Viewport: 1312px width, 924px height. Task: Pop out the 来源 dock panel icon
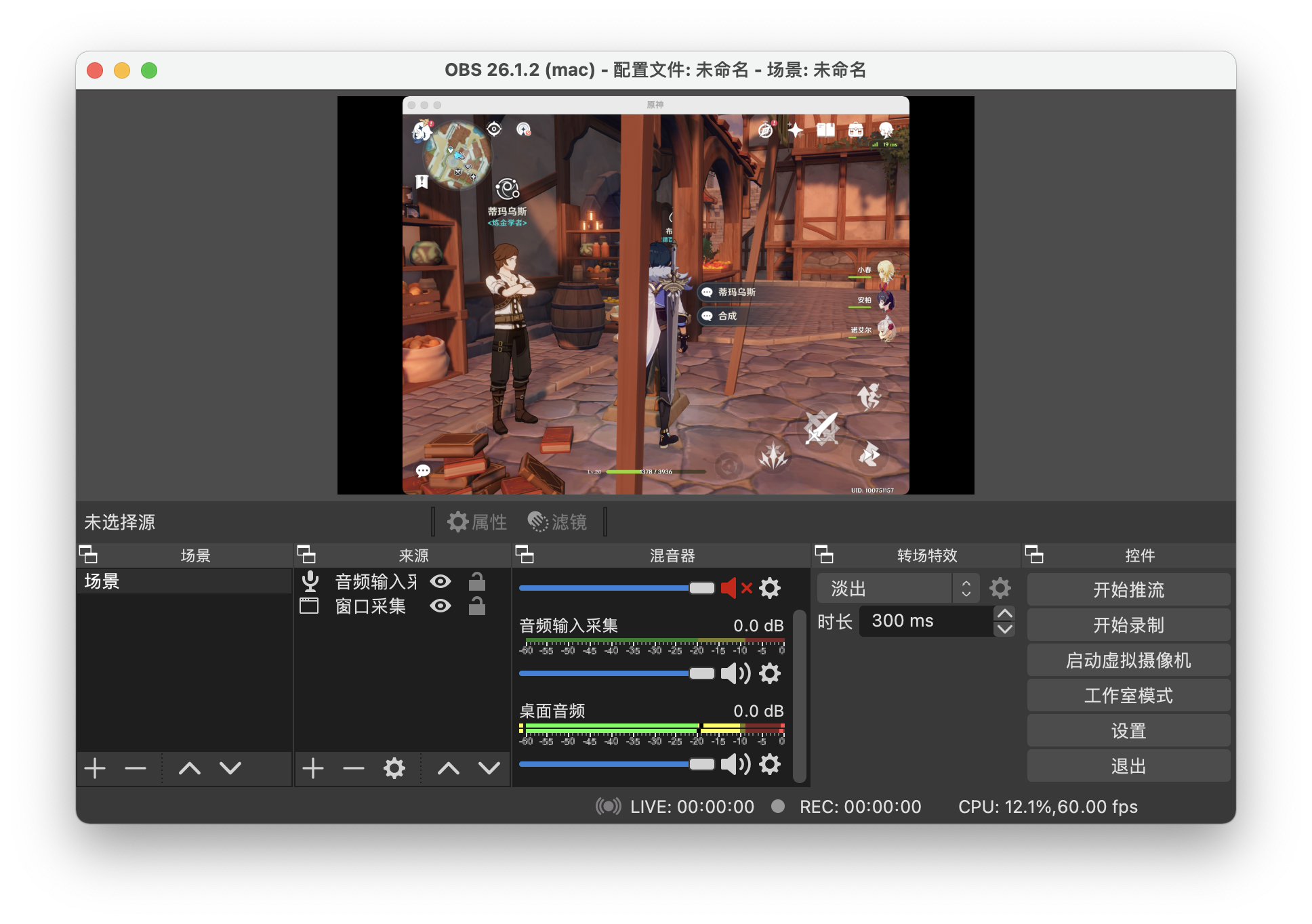(x=307, y=555)
